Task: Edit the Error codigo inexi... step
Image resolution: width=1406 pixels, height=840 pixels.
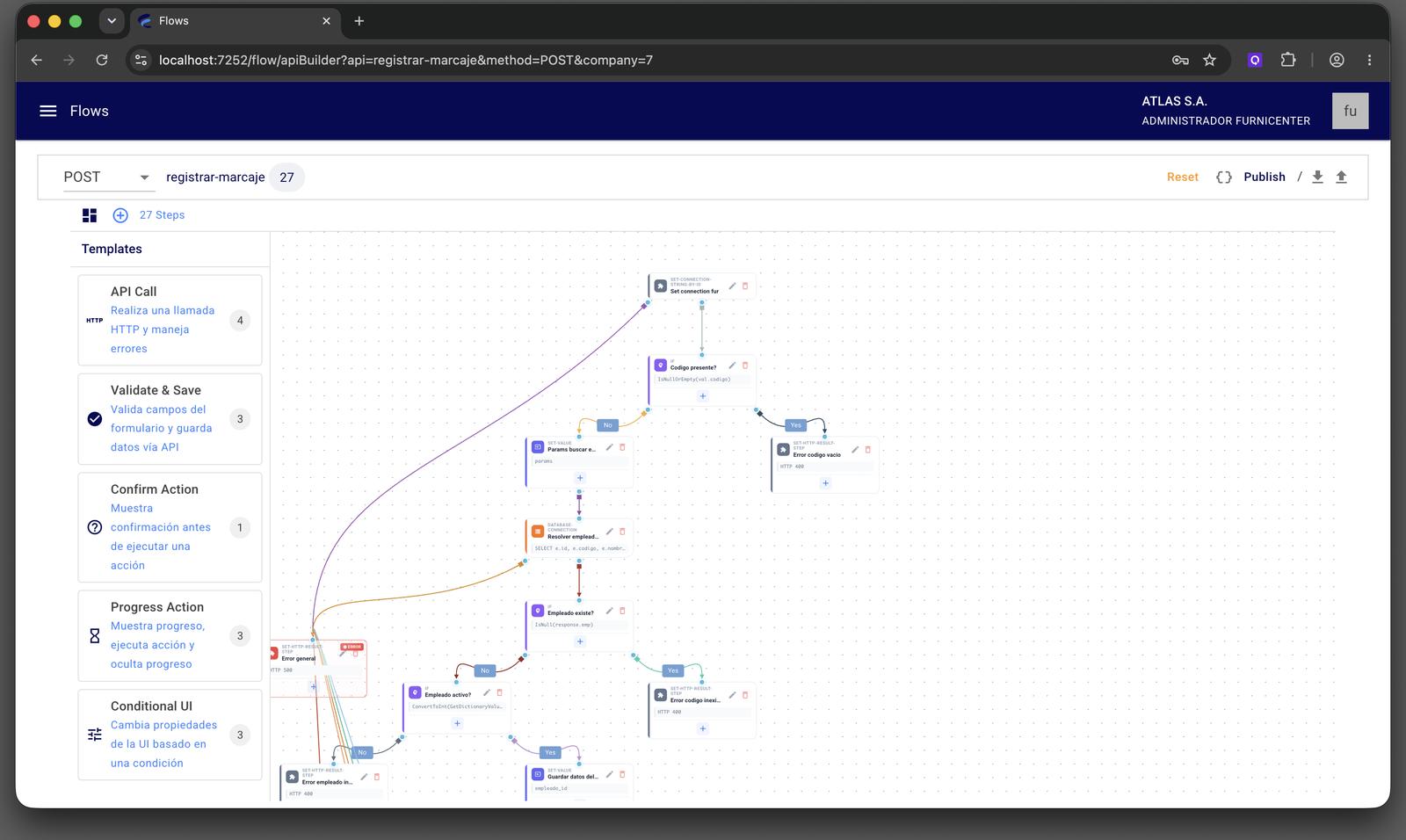Action: pyautogui.click(x=732, y=695)
